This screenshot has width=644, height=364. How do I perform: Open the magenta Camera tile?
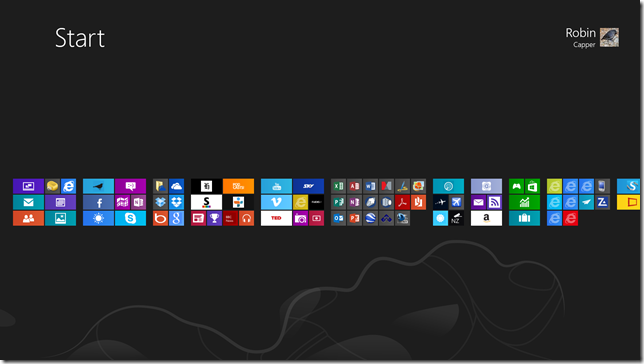click(301, 218)
